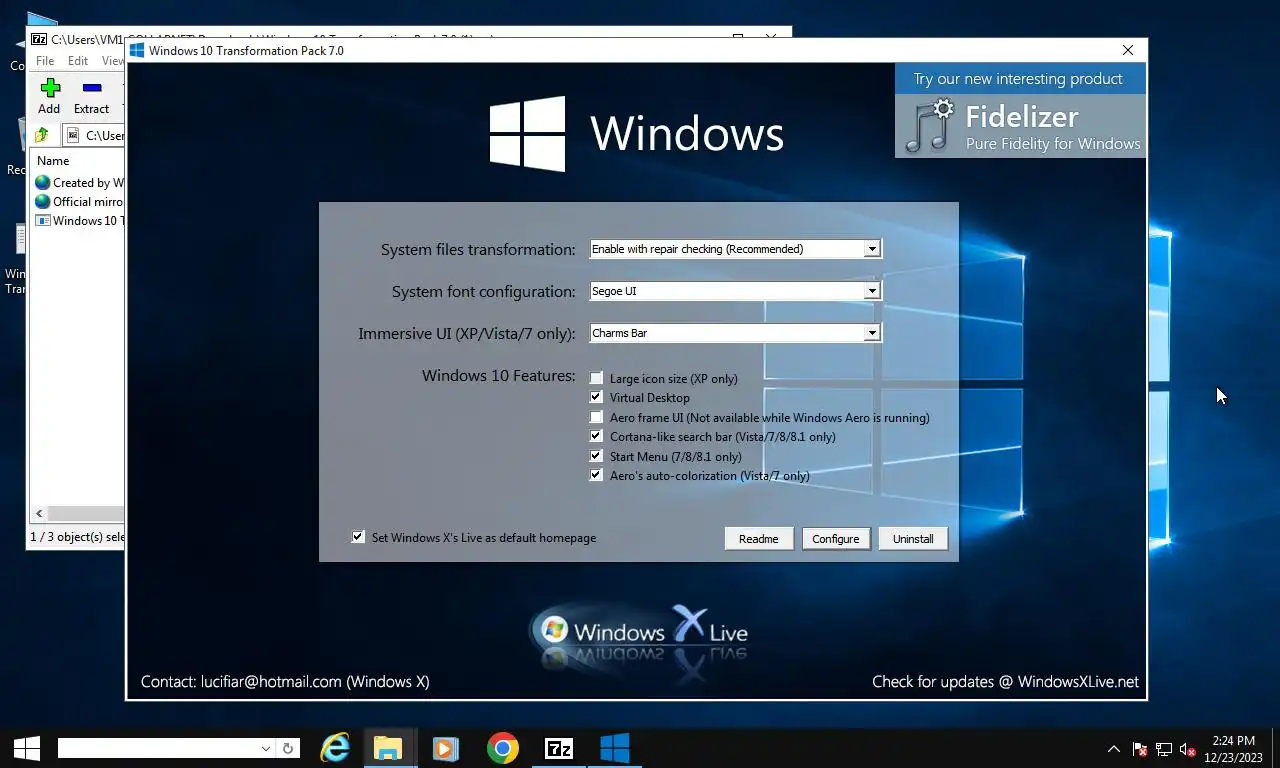1280x768 pixels.
Task: Uncheck Start Menu (7/8/8.1 only) checkbox
Action: pos(597,456)
